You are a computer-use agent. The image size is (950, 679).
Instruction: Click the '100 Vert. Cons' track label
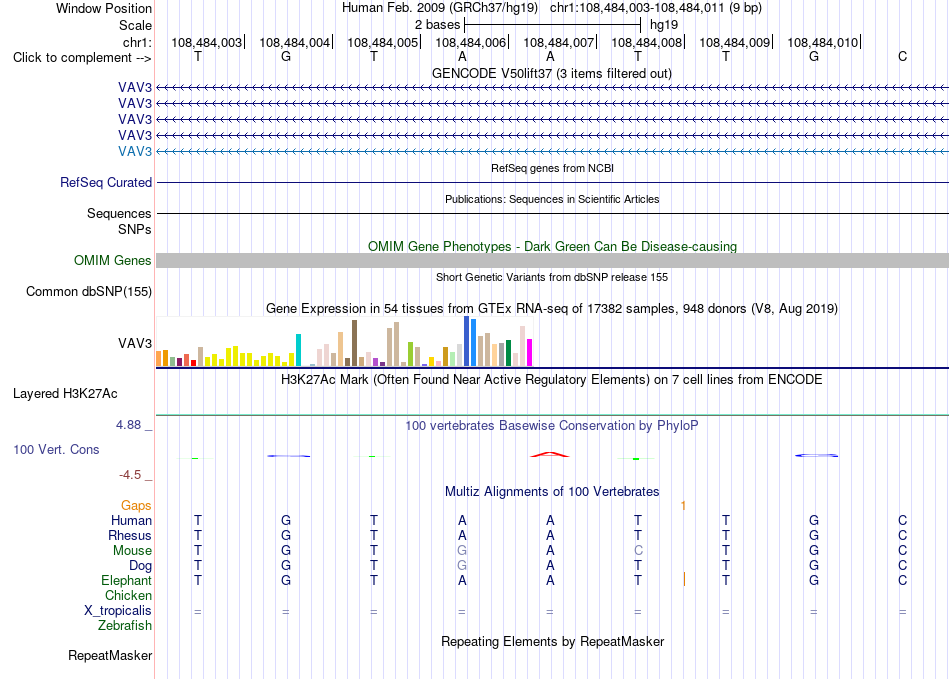pyautogui.click(x=56, y=449)
